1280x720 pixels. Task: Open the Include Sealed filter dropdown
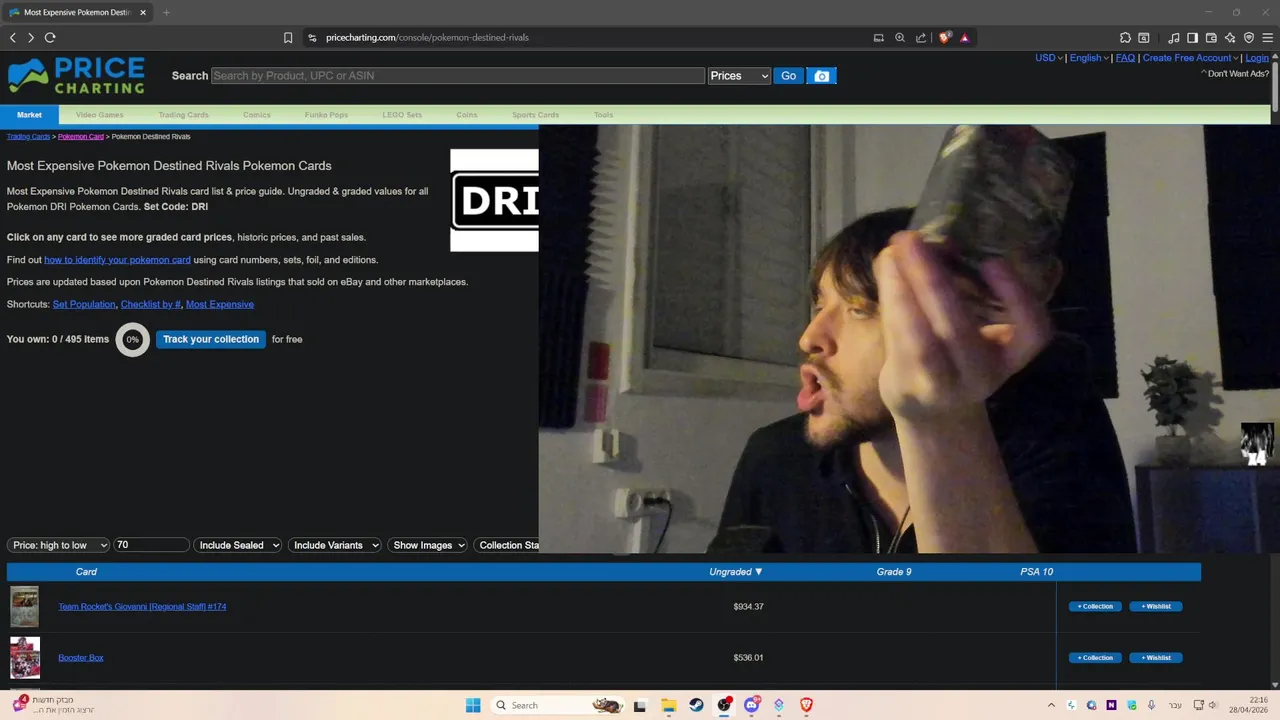point(237,545)
